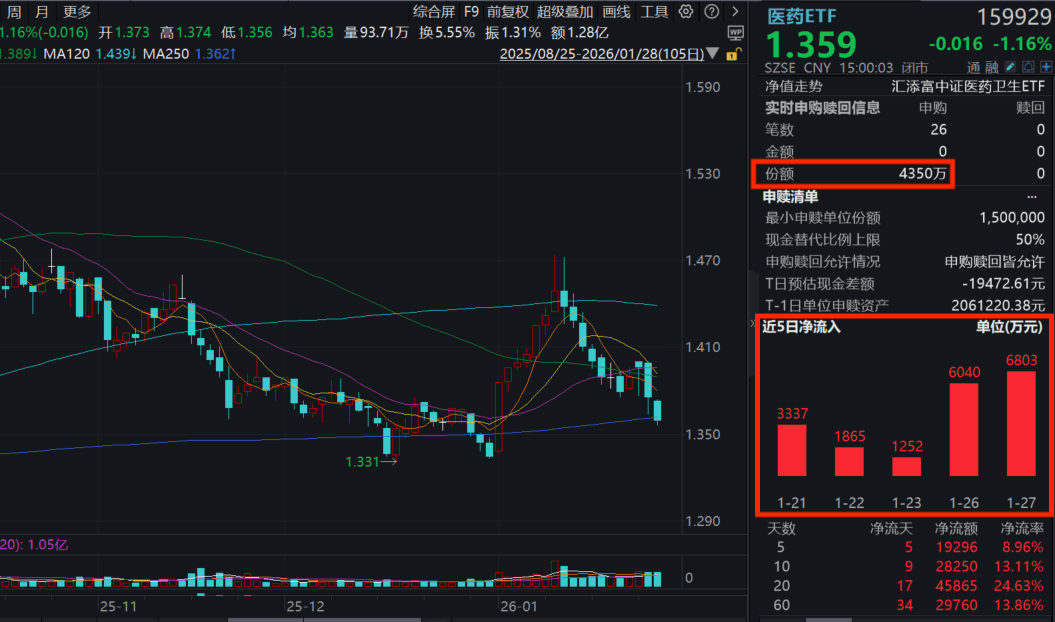The image size is (1055, 622).
Task: Click the help question-mark icon
Action: 711,12
